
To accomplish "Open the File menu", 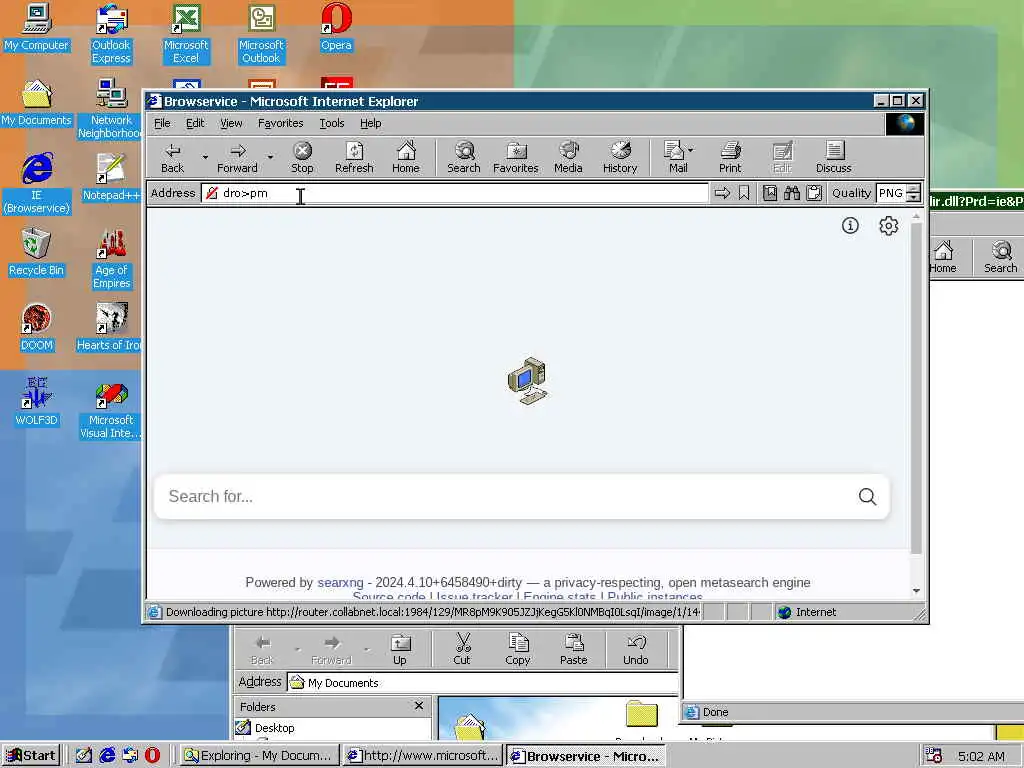I will point(162,123).
